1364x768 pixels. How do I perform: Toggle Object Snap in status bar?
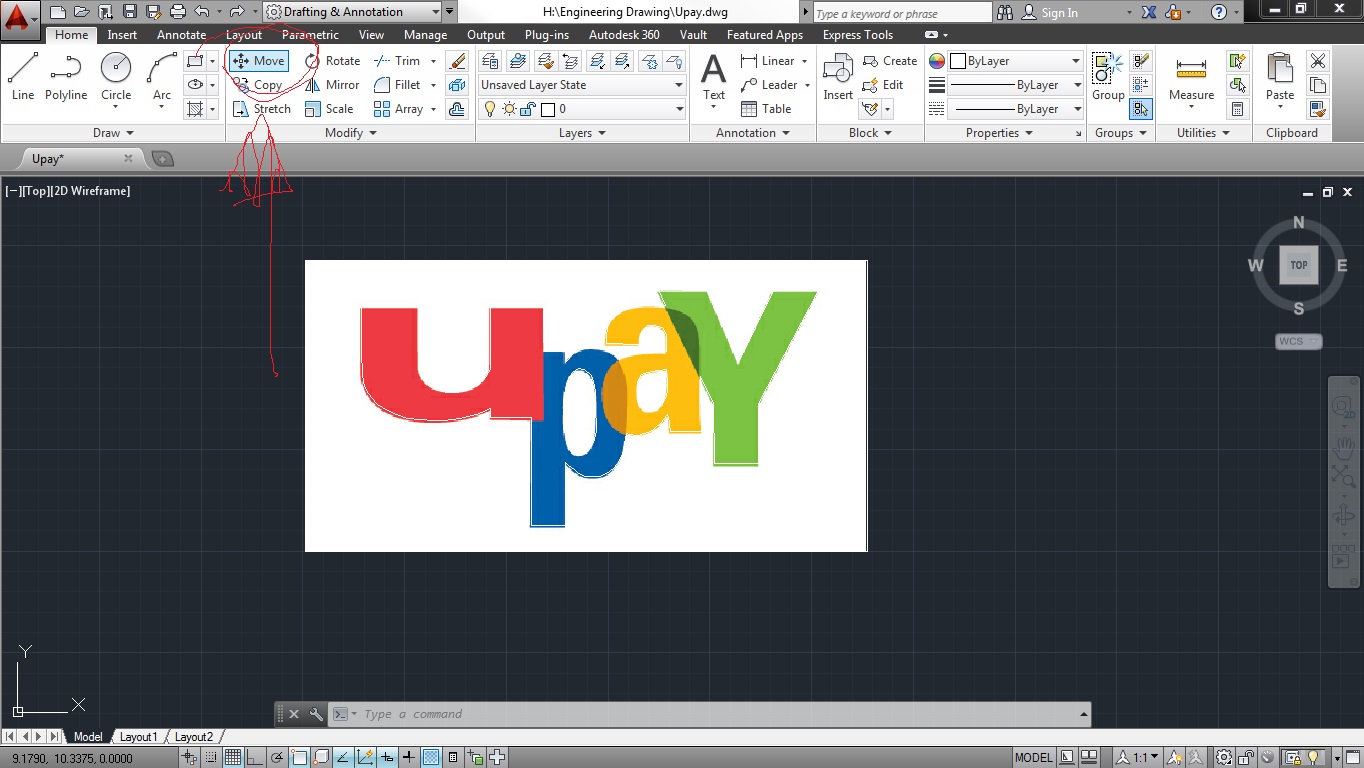point(299,758)
